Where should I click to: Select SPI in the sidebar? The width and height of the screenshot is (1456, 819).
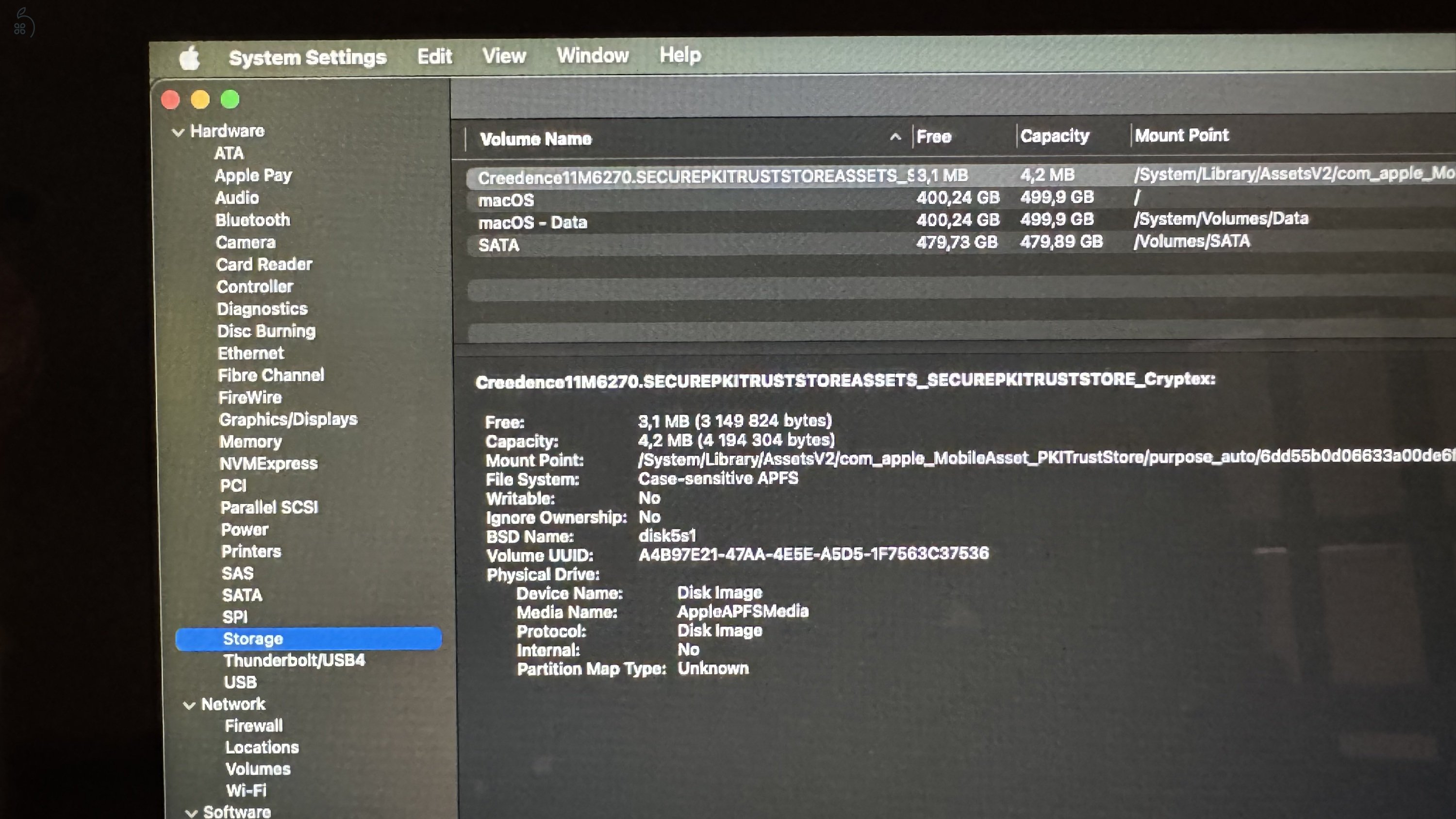234,618
